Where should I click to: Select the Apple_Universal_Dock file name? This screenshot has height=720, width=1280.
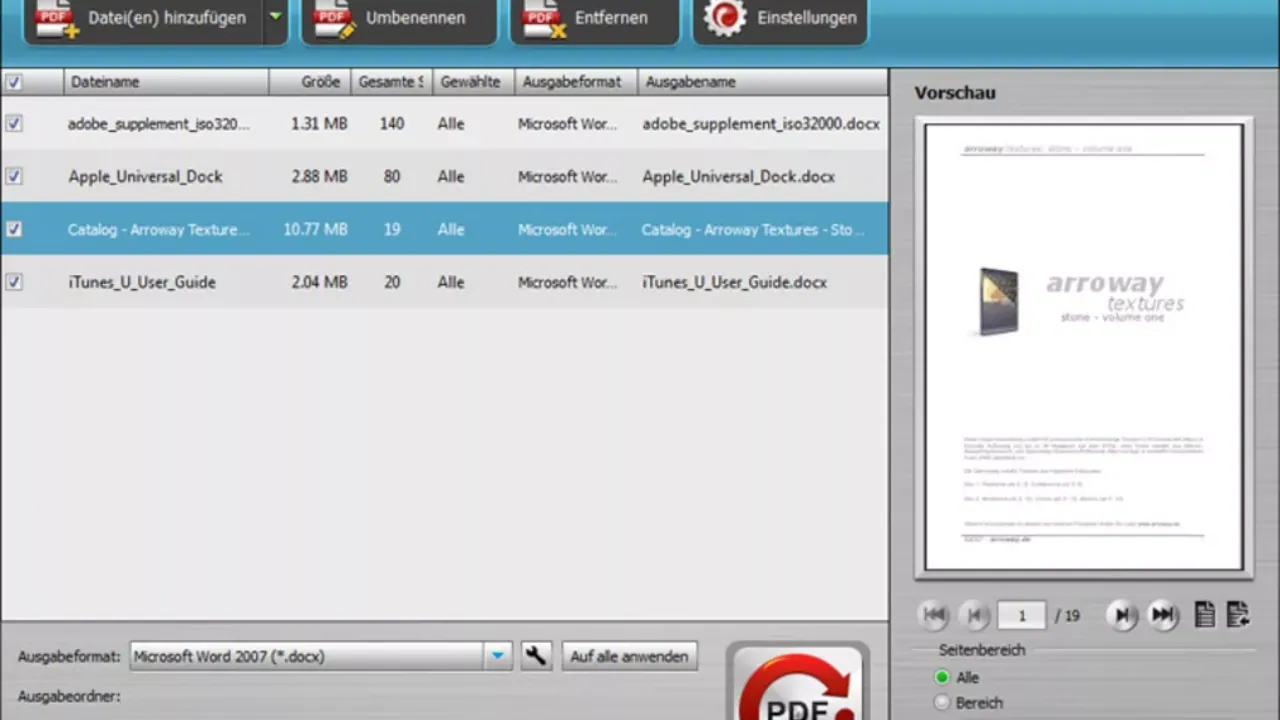(x=145, y=177)
